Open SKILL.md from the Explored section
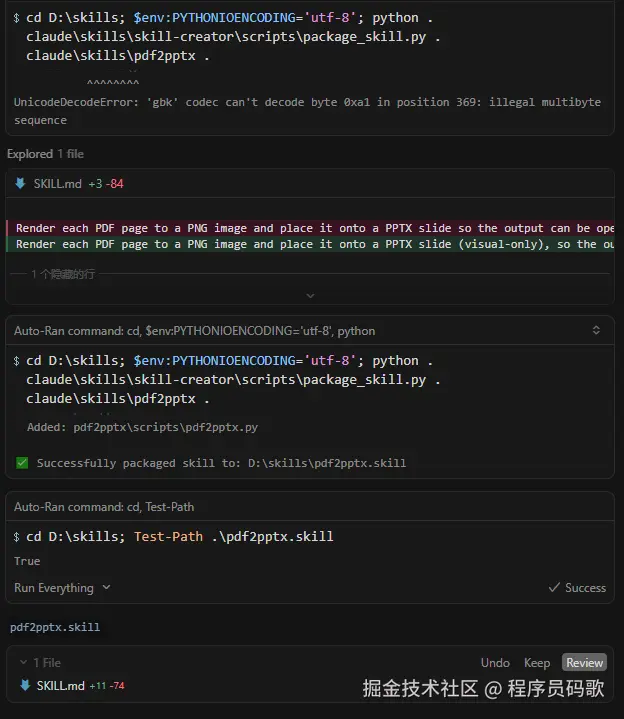Screen dimensions: 624x719 tap(58, 184)
